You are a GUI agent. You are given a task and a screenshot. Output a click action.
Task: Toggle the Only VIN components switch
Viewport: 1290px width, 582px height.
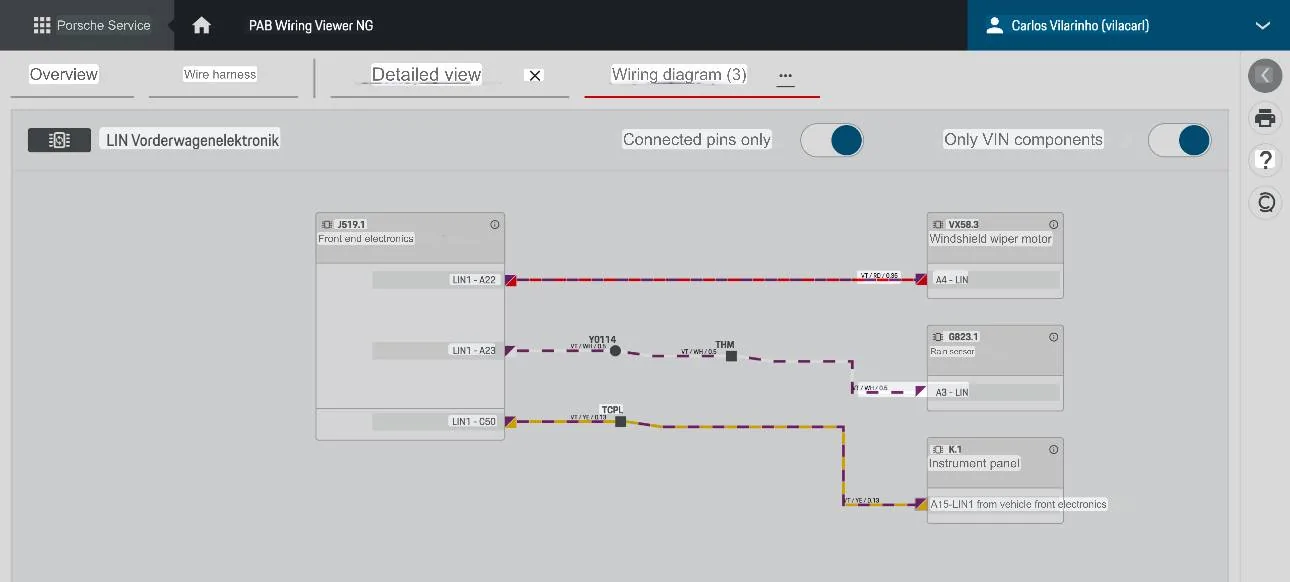click(1179, 140)
